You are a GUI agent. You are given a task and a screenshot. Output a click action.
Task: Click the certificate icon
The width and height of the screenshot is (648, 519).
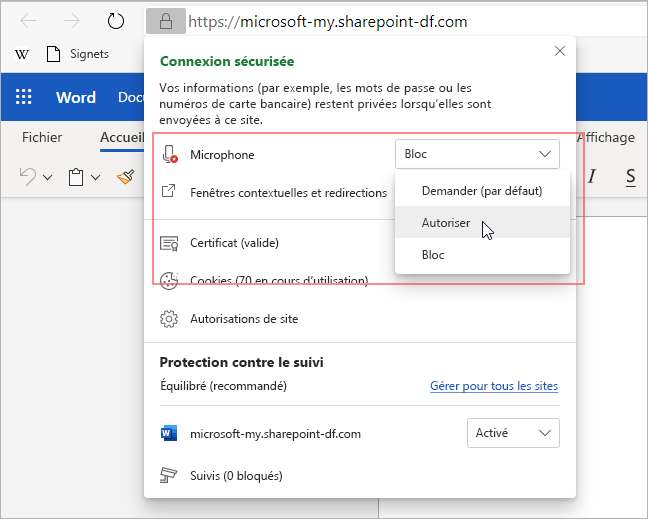pyautogui.click(x=169, y=244)
